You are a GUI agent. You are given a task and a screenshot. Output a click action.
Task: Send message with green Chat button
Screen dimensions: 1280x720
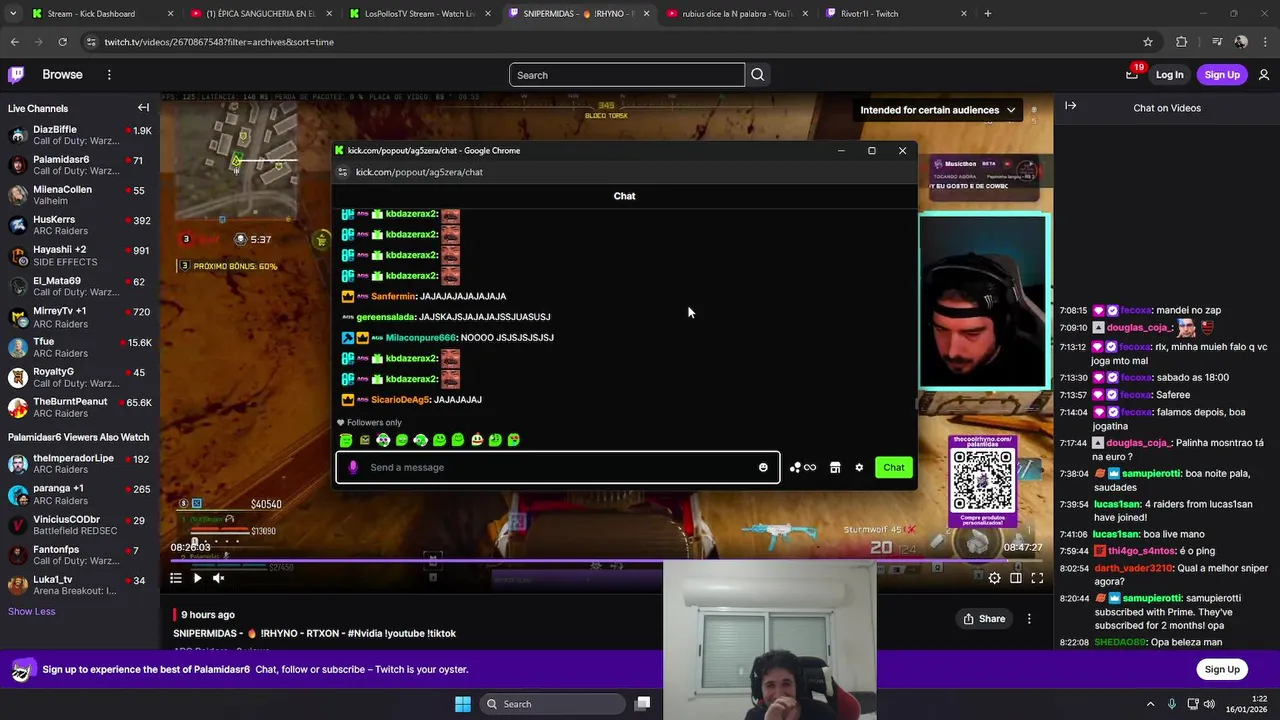tap(894, 467)
